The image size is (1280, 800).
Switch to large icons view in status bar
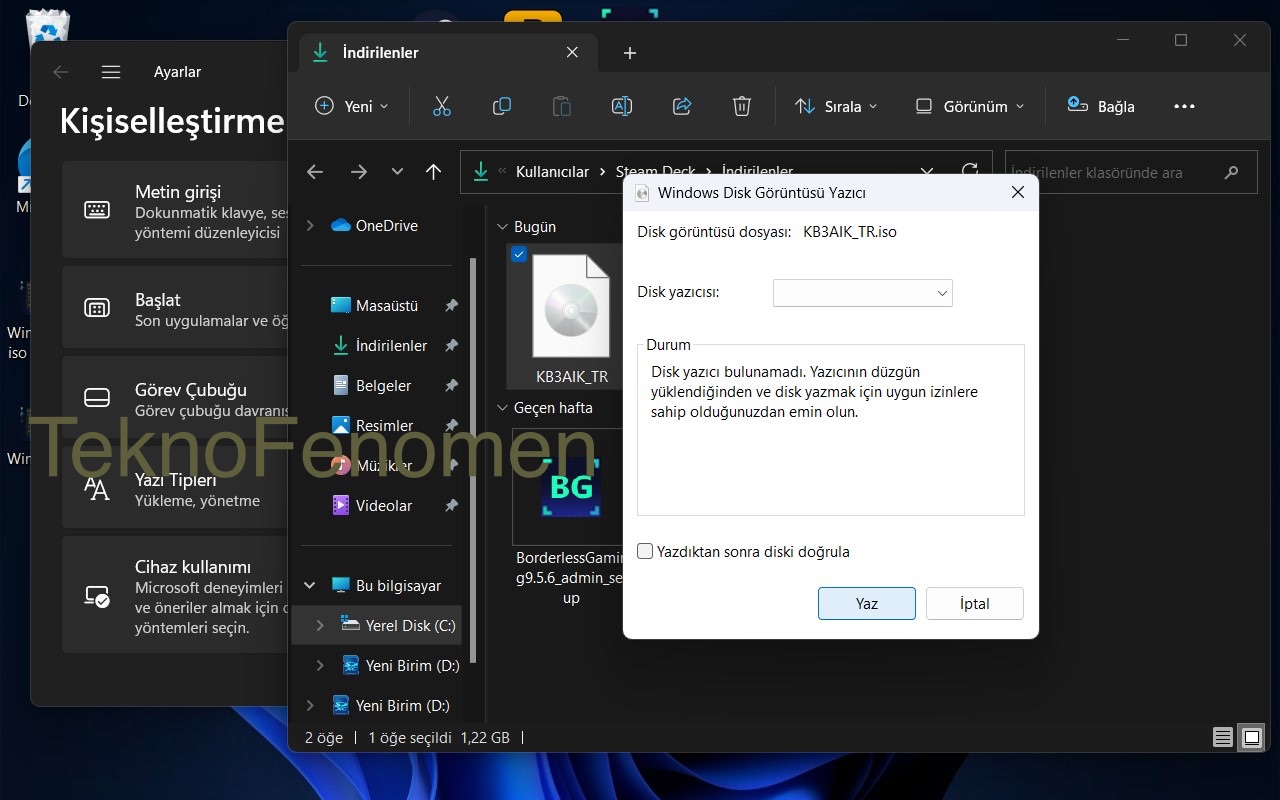tap(1252, 737)
